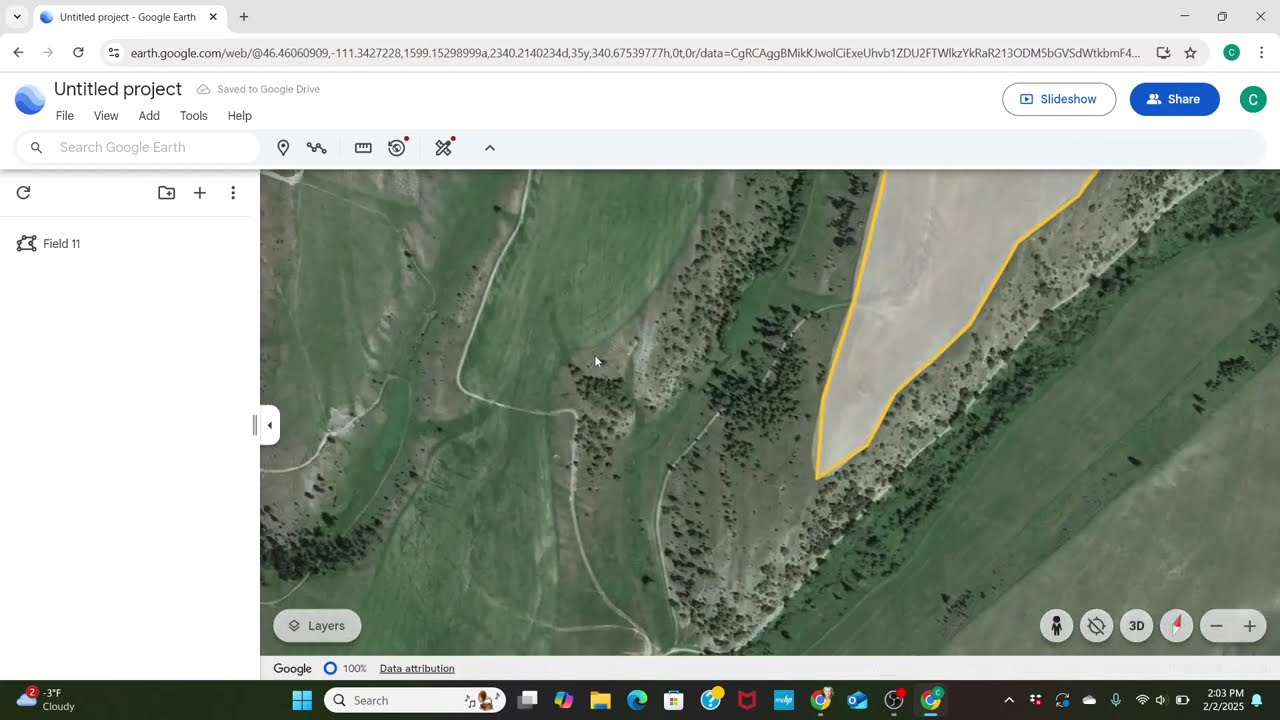
Task: Open the Chrome profile avatar
Action: 1232,53
